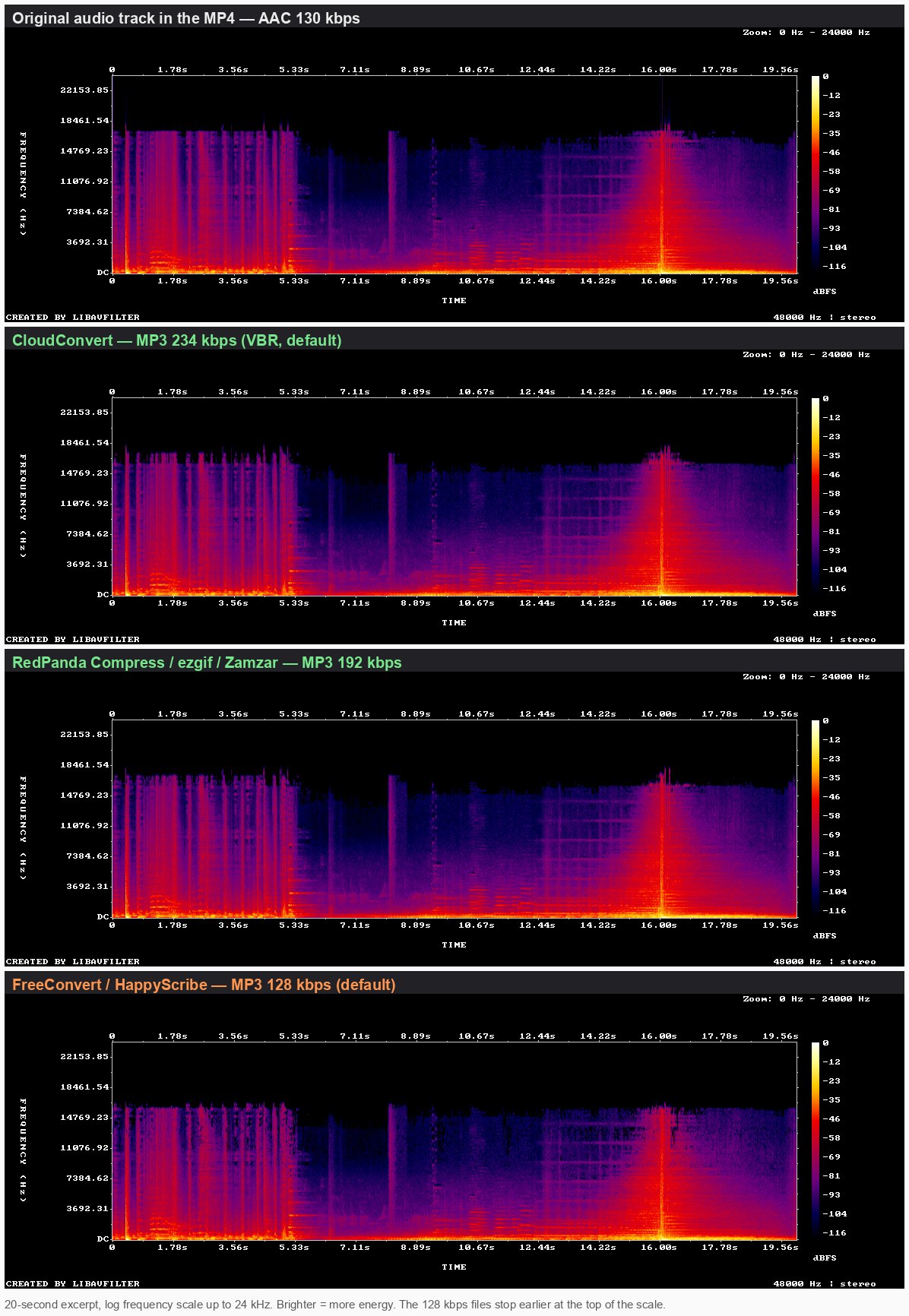Screen dimensions: 909x1316
Task: Click 'CREATED BY LIBAVFILTER' under the CloudConvert spectrogram
Action: tap(73, 640)
